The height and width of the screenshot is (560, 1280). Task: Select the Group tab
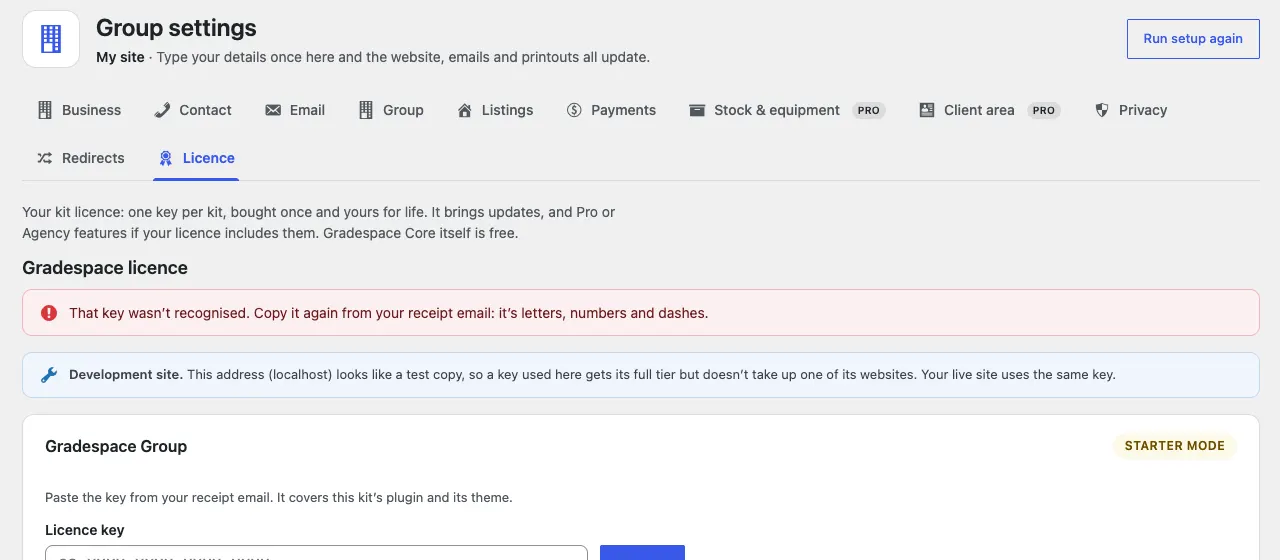click(x=391, y=110)
